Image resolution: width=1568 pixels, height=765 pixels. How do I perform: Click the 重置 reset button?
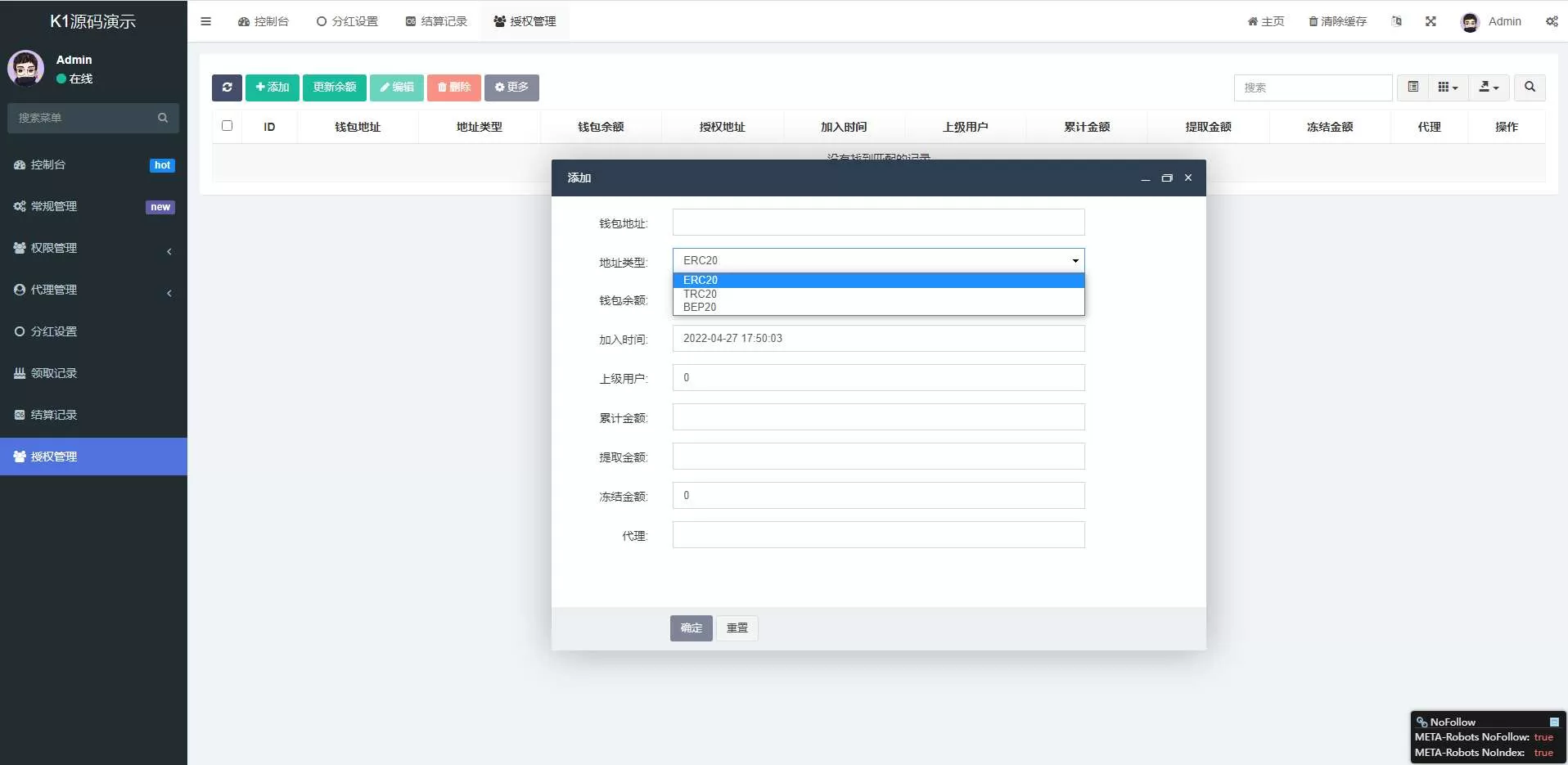coord(737,628)
